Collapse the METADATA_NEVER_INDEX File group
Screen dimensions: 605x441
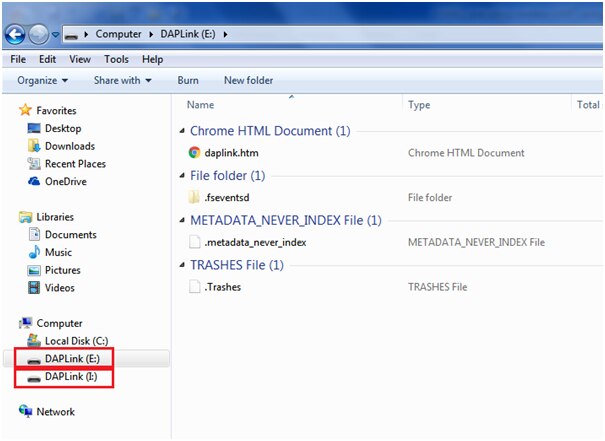[182, 221]
